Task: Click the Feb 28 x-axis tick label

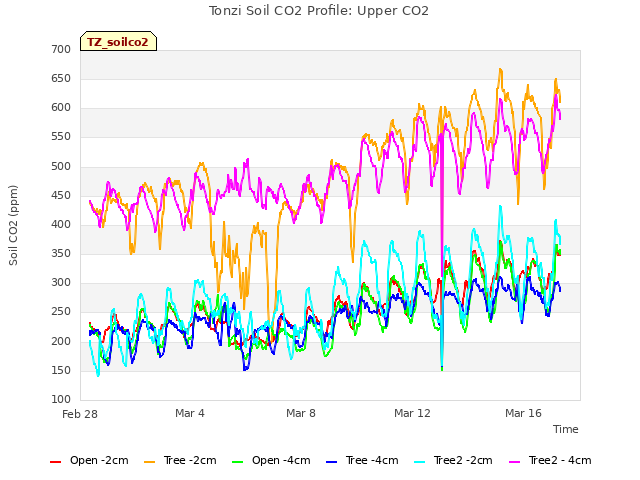Action: click(x=80, y=414)
